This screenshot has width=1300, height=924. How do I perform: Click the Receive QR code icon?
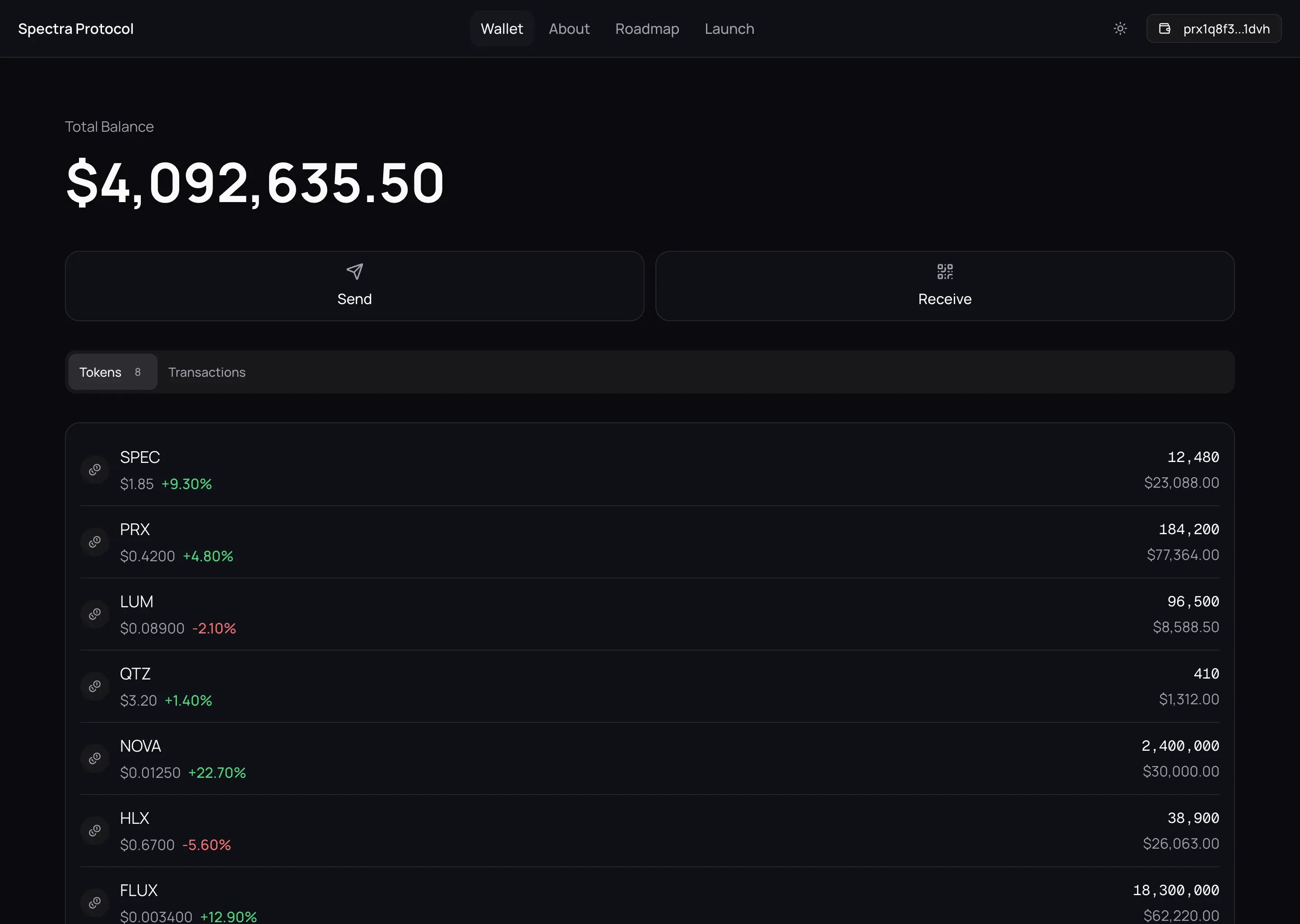(x=945, y=272)
